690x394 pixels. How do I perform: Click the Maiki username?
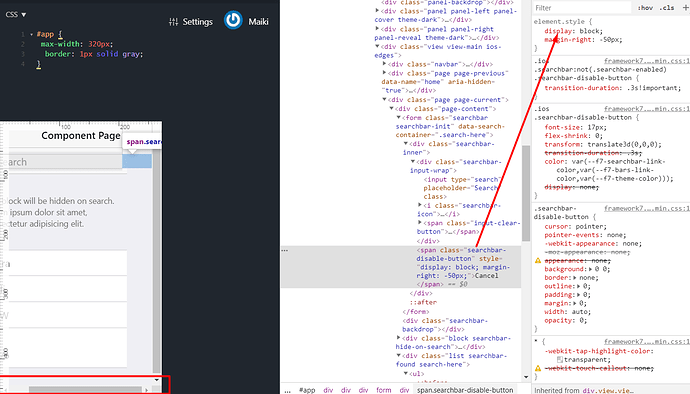click(x=258, y=22)
